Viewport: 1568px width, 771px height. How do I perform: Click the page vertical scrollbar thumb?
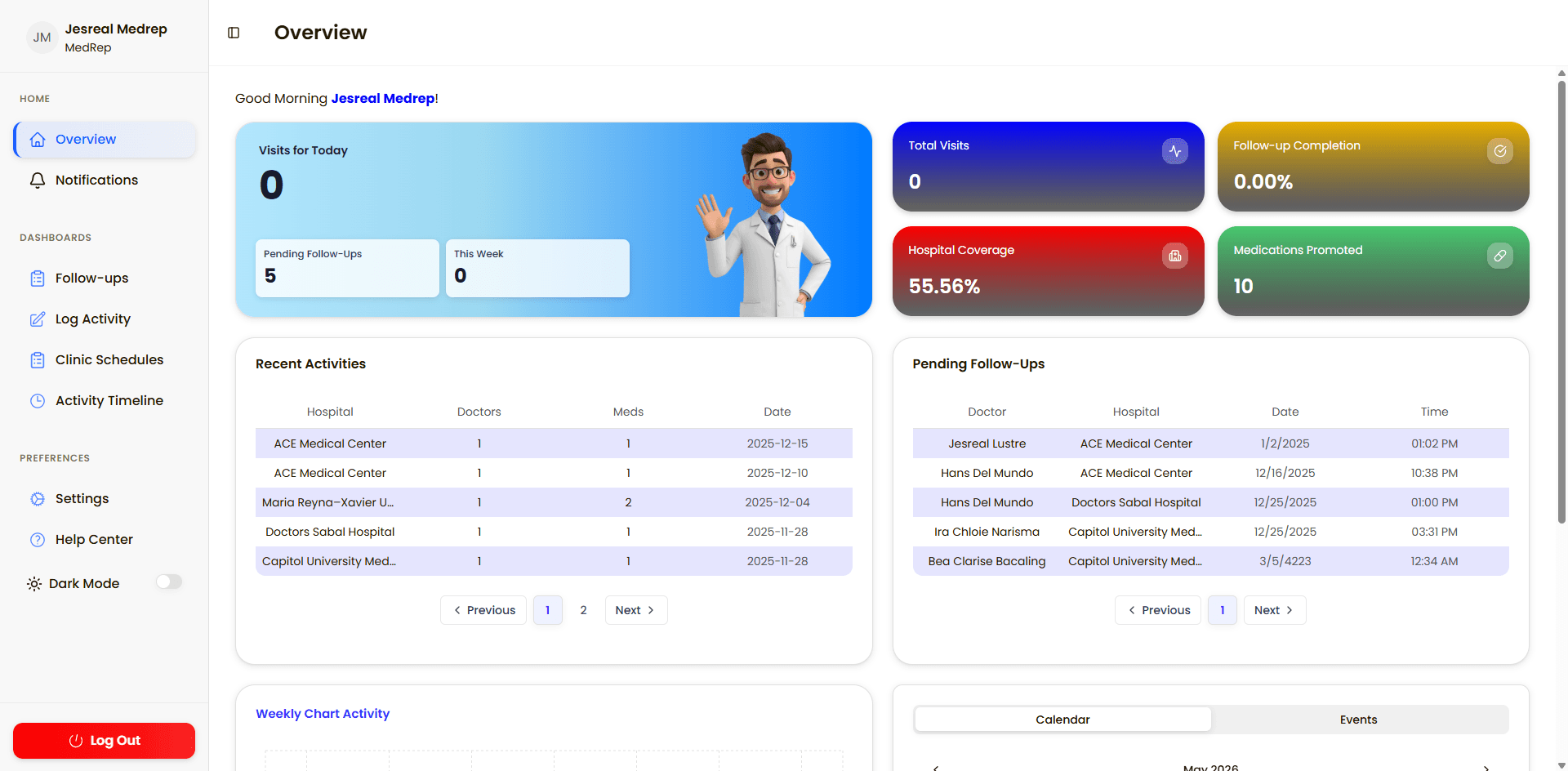click(x=1561, y=302)
